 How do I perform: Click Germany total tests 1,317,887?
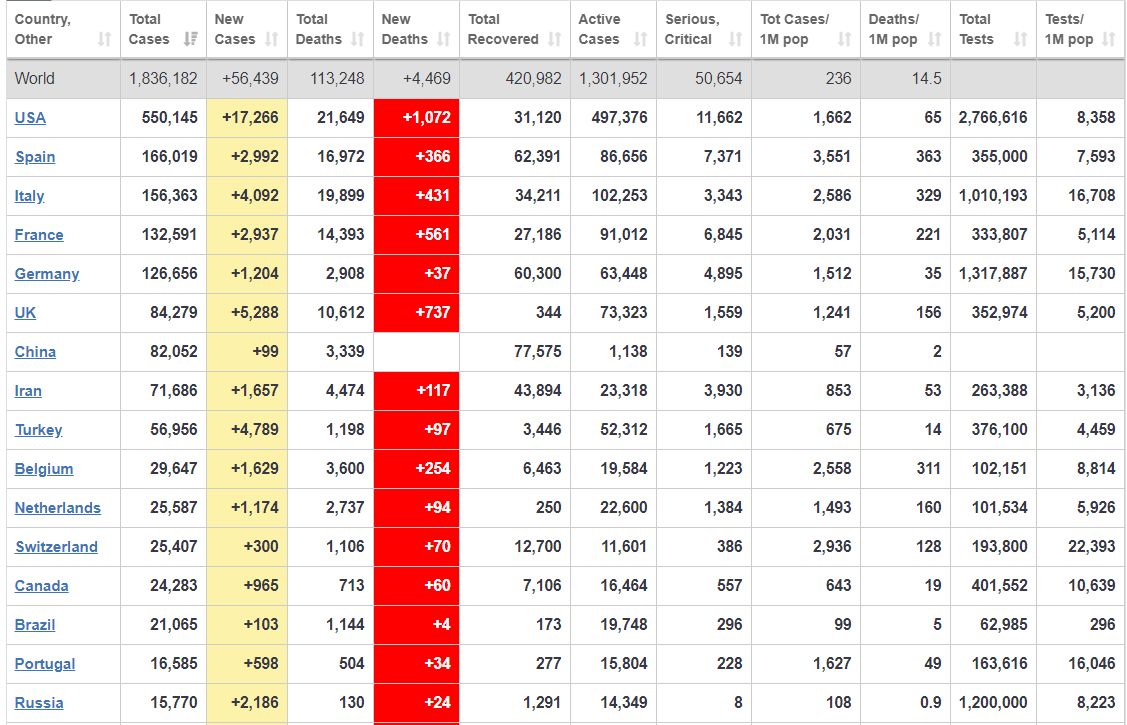[x=993, y=274]
